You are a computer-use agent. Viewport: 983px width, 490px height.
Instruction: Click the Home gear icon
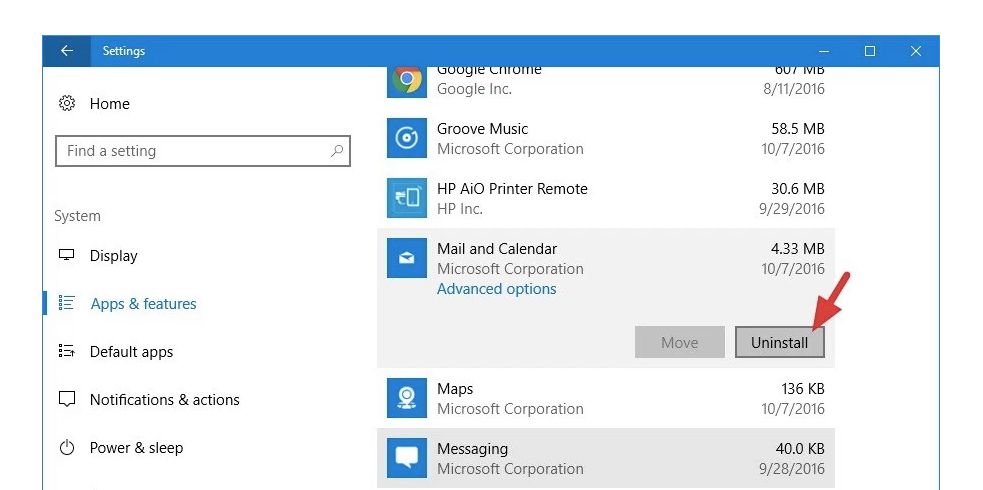point(67,104)
